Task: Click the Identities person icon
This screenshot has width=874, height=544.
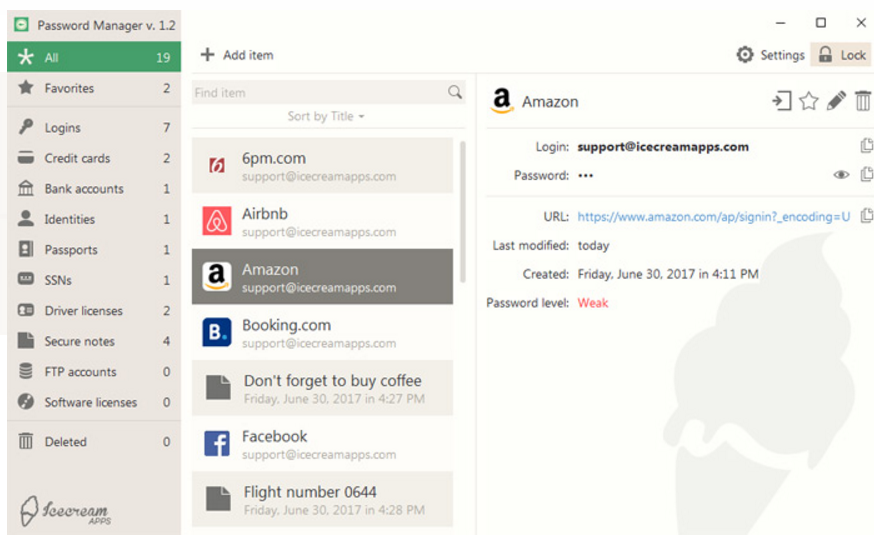Action: coord(26,218)
